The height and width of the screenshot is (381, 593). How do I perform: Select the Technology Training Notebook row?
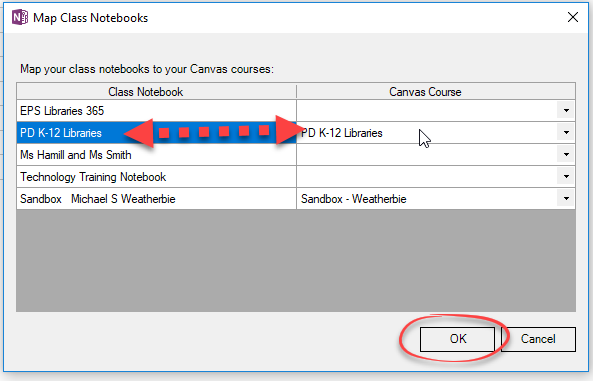pos(156,176)
